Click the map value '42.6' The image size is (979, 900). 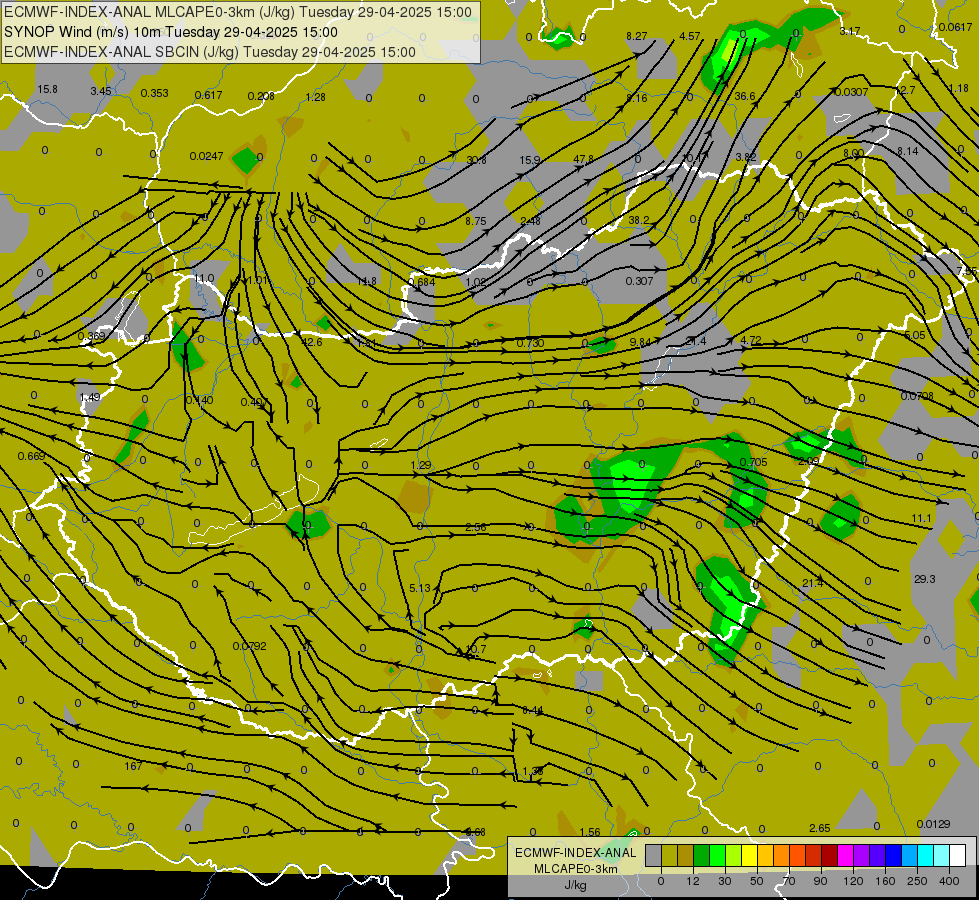312,342
